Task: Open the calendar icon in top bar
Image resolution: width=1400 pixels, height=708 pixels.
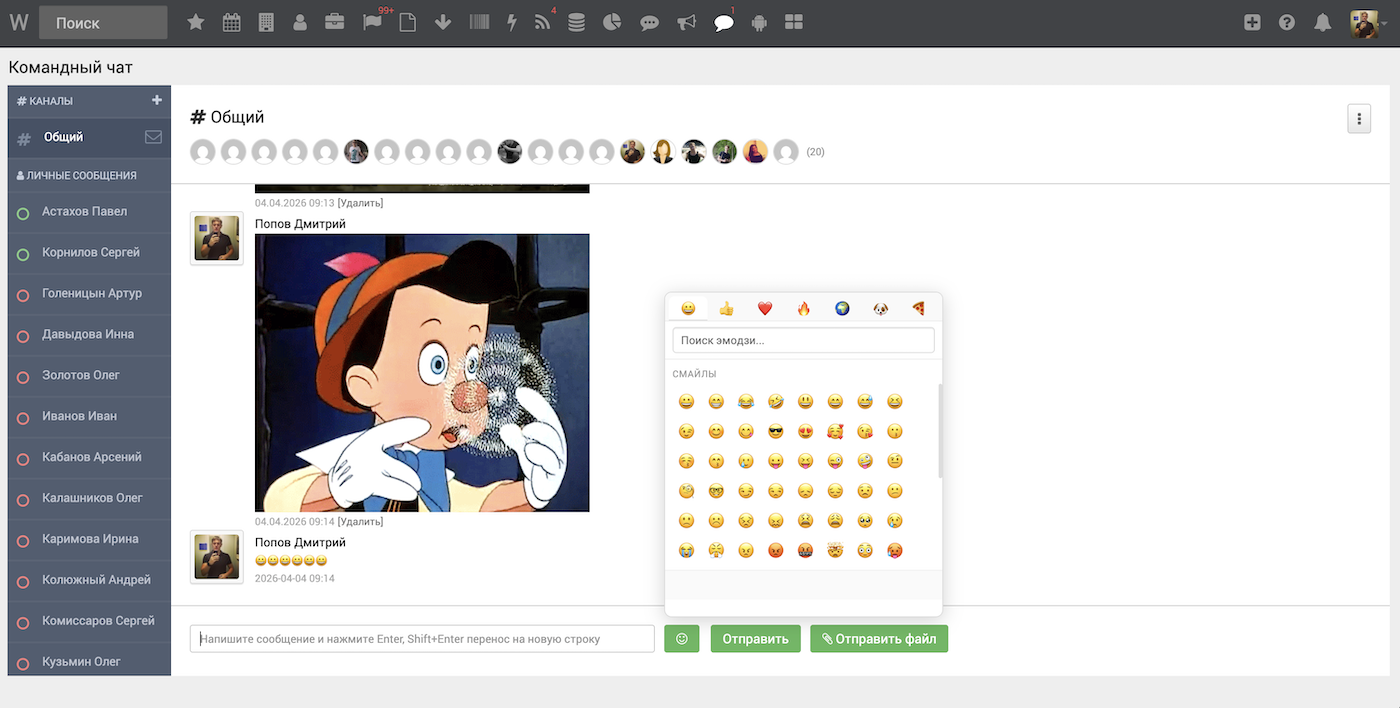Action: 231,22
